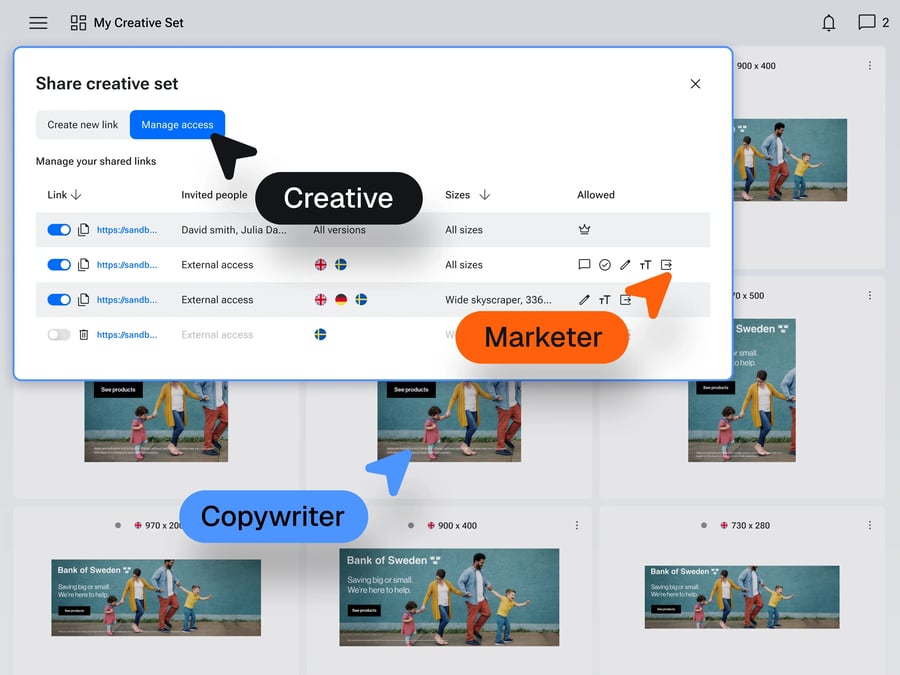Disable the second row link toggle
Screen dimensions: 900x675
pyautogui.click(x=59, y=265)
